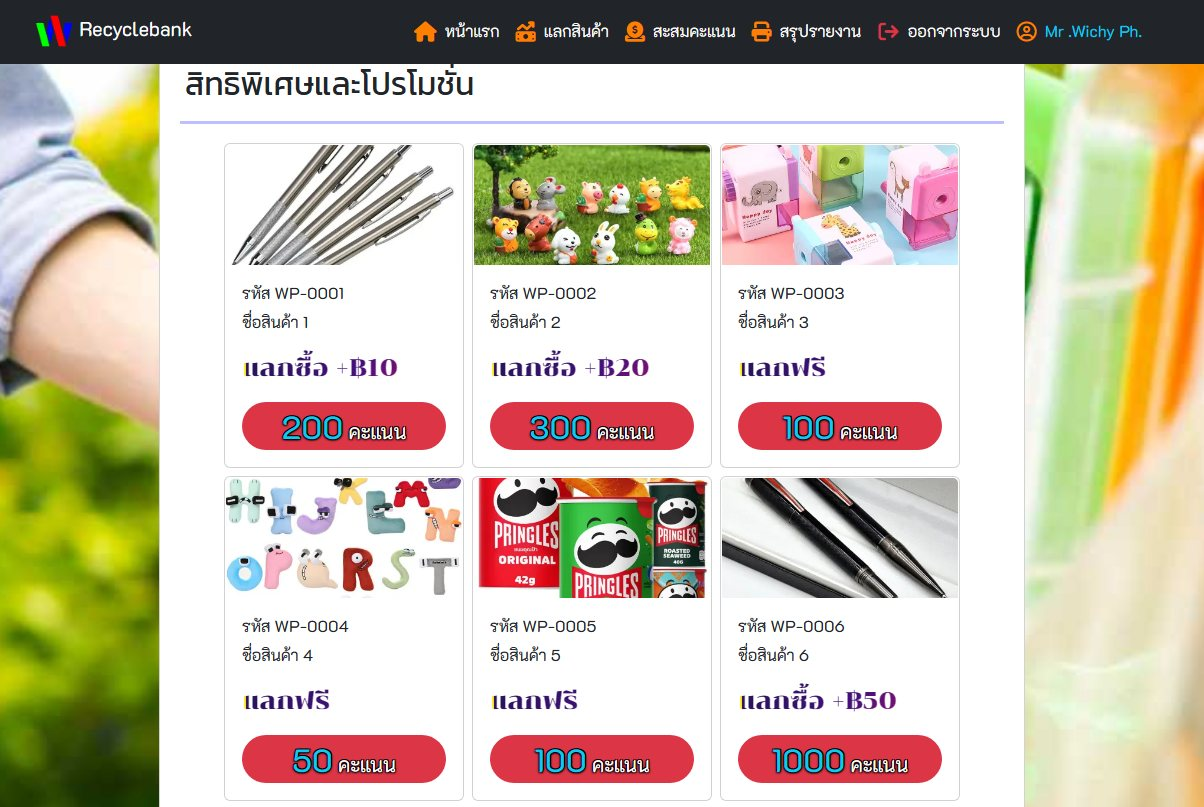Click the Recyclebank colorful logo icon
The width and height of the screenshot is (1204, 807).
tap(54, 31)
